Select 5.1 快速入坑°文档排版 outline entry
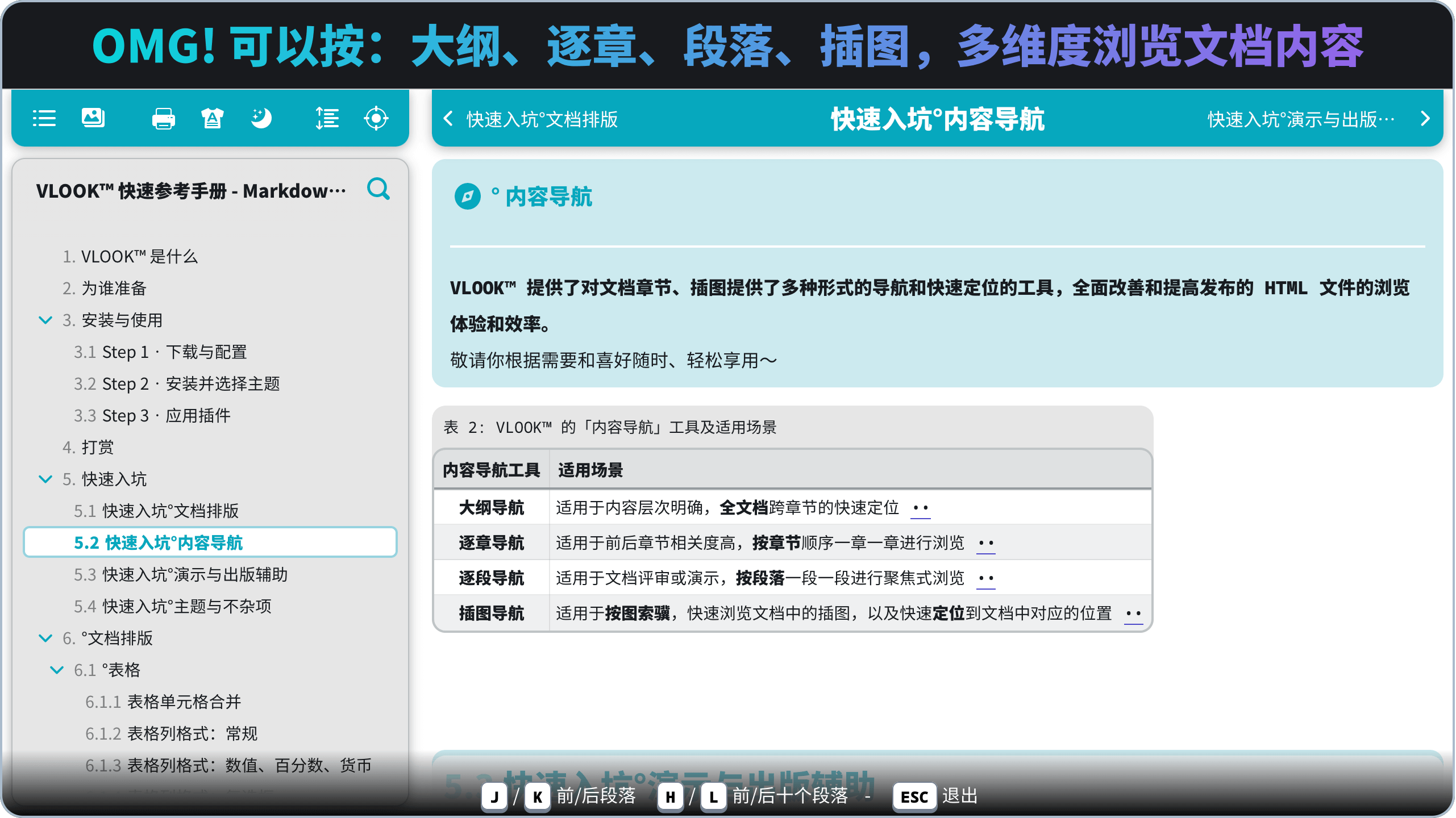Viewport: 1456px width, 818px height. point(156,511)
